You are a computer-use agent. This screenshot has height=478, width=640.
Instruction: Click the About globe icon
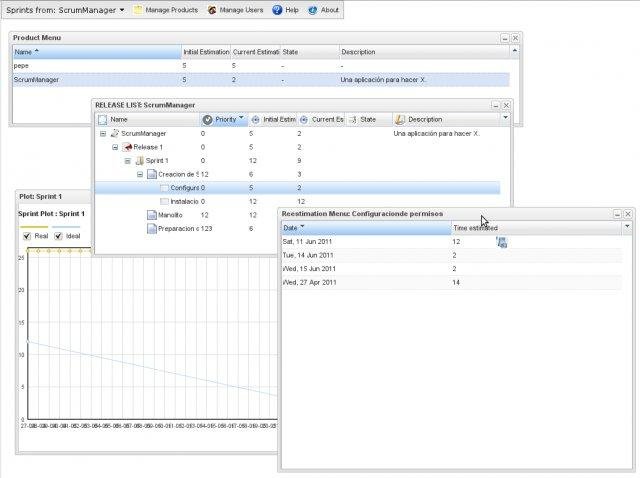pyautogui.click(x=313, y=10)
